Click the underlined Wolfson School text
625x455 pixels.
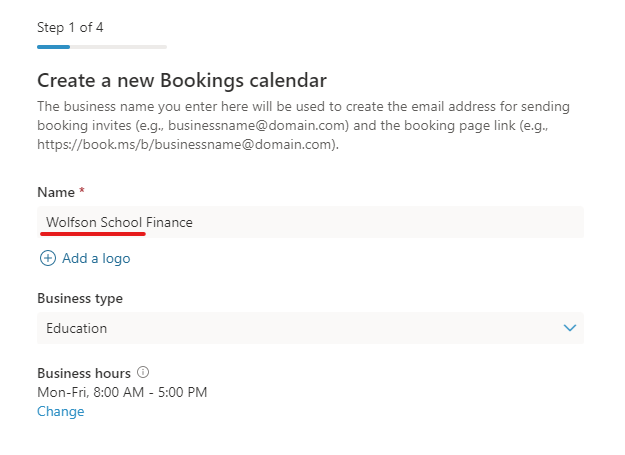pyautogui.click(x=94, y=222)
